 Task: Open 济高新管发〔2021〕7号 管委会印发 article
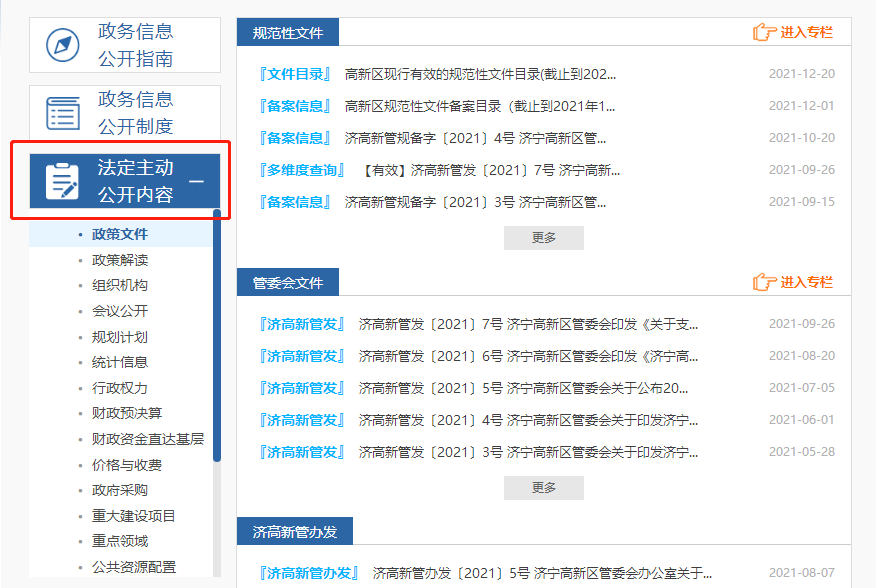[x=528, y=324]
